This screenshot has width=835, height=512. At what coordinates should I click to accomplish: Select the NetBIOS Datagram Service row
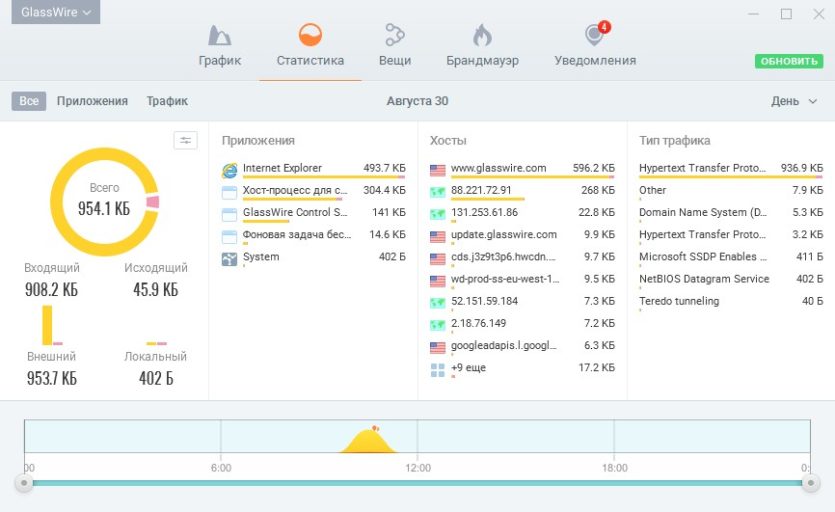pyautogui.click(x=731, y=279)
